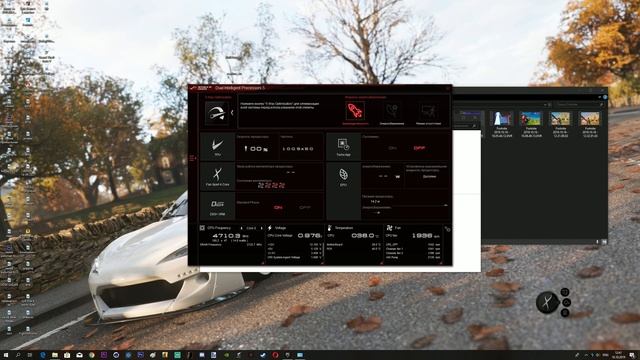Set DIGI+ VRM Standard Phase ON
640x360 pixels.
[278, 208]
